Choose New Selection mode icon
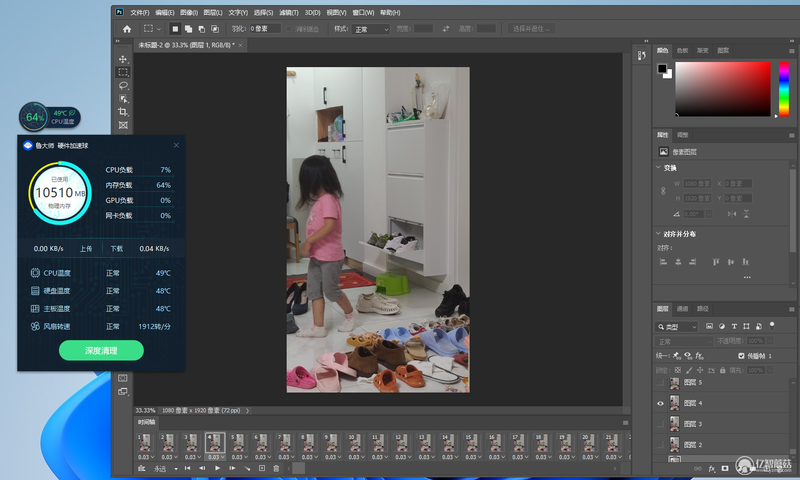Viewport: 800px width, 480px height. pyautogui.click(x=175, y=29)
